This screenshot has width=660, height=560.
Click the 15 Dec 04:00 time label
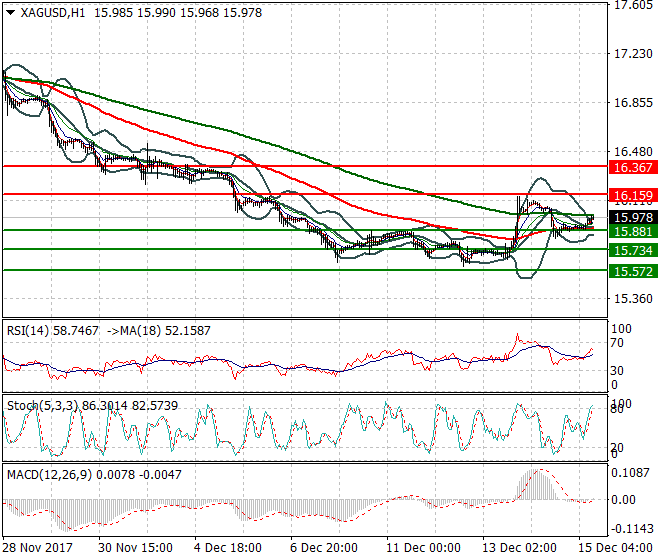point(615,548)
